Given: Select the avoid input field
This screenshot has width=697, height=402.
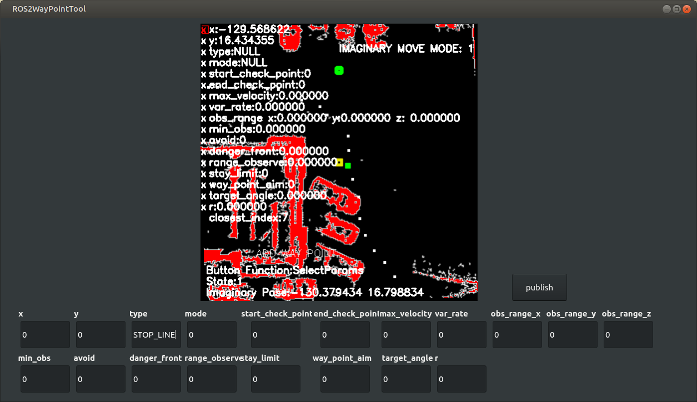Looking at the screenshot, I should coord(100,379).
